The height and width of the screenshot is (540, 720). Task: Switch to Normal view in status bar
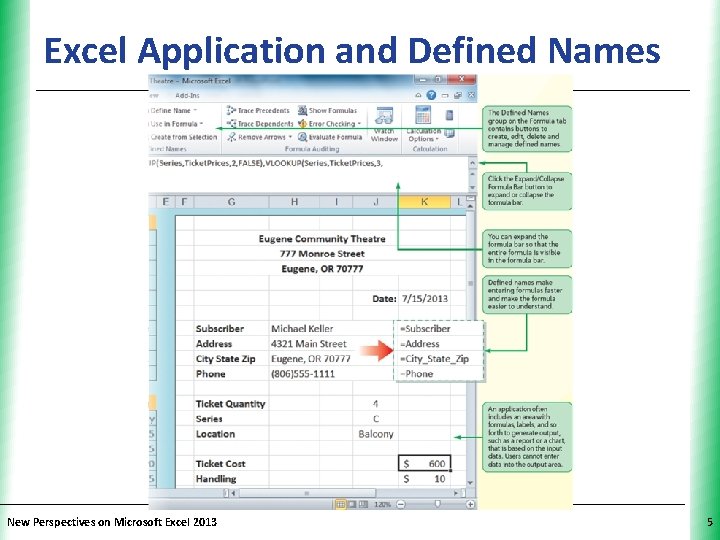point(340,504)
